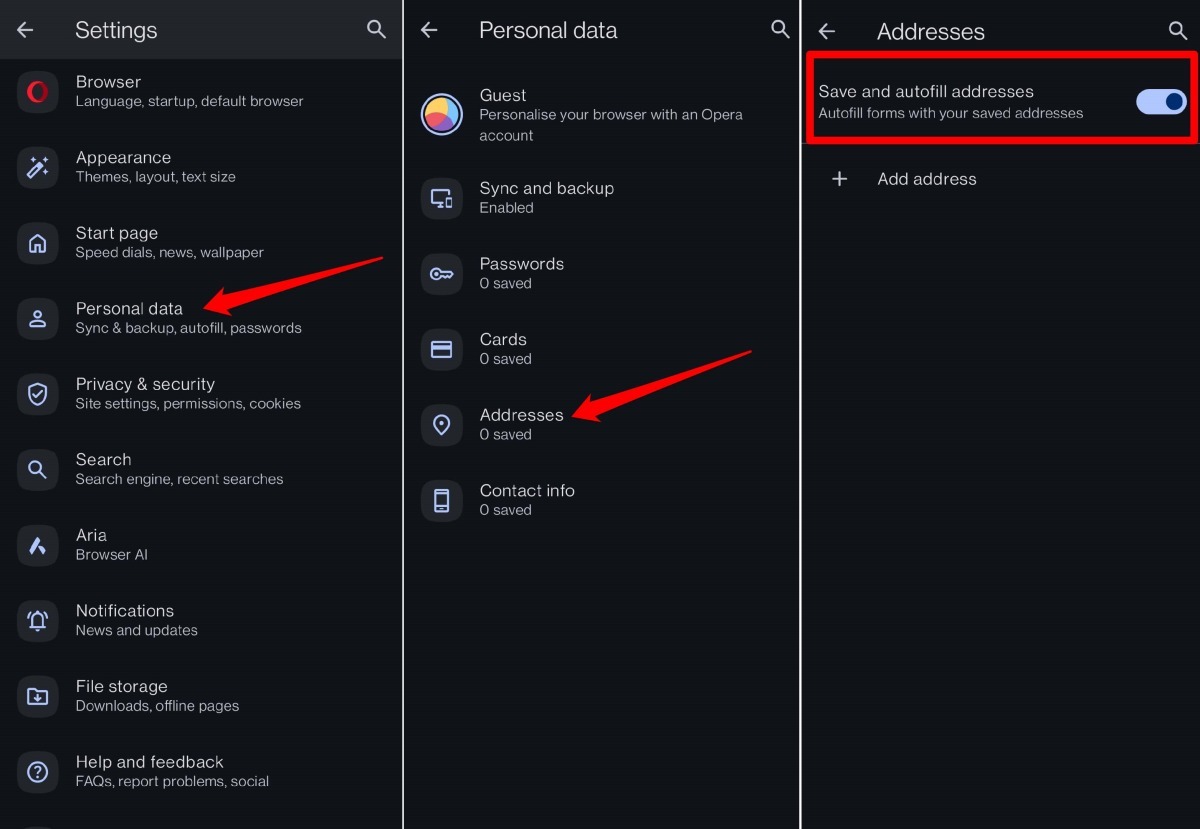The image size is (1200, 829).
Task: Open Browser settings
Action: [201, 91]
